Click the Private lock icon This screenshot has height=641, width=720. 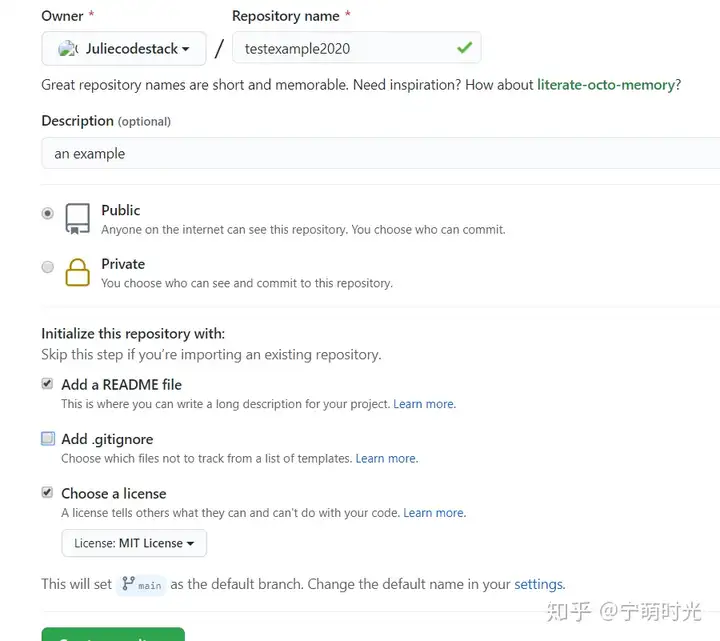(x=78, y=272)
